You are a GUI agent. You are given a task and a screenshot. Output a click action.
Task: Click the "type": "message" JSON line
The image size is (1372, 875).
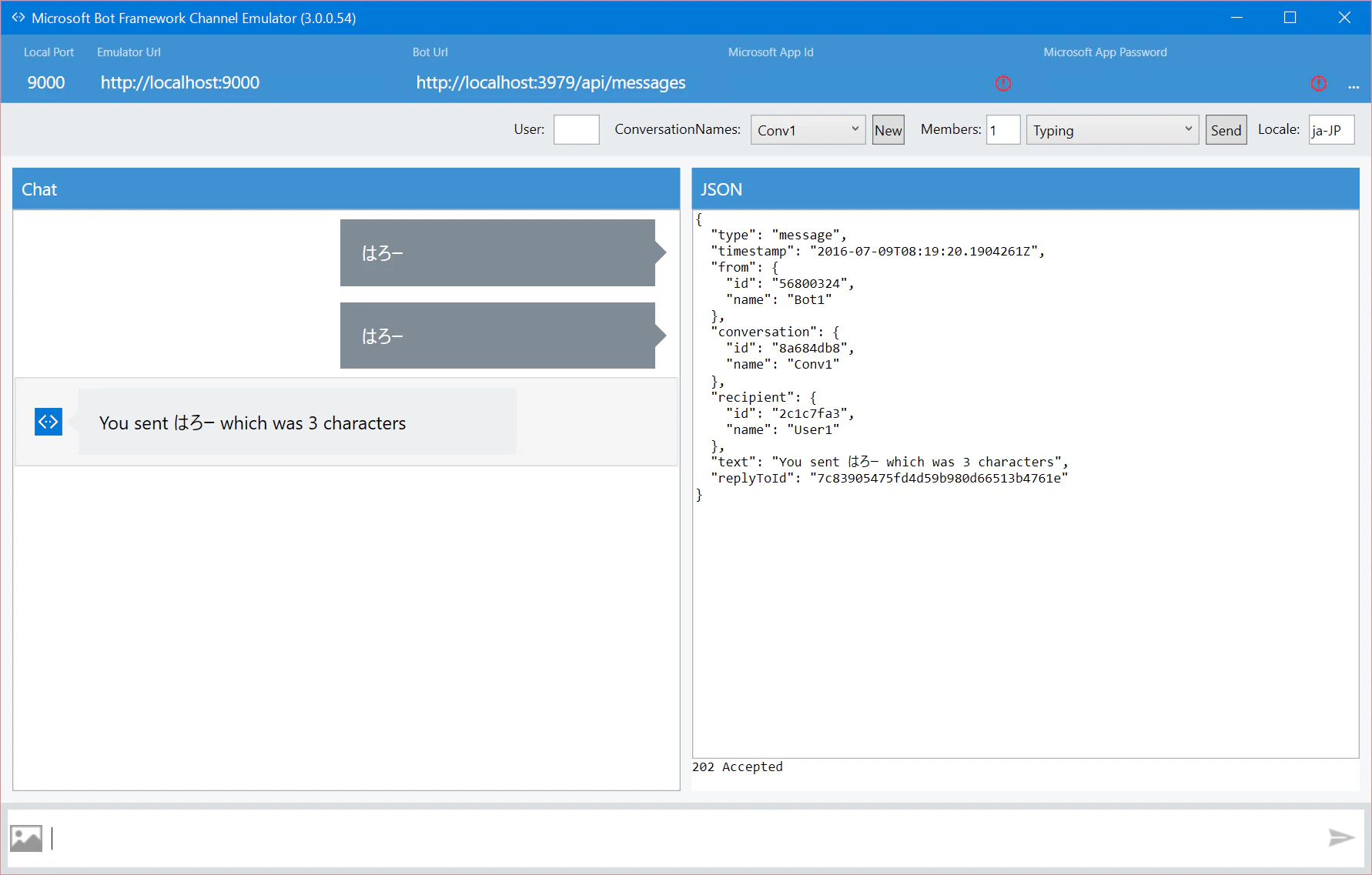[x=778, y=235]
